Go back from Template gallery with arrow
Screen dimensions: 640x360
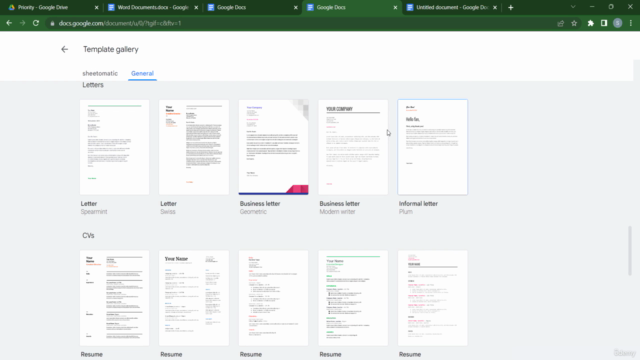pos(64,49)
